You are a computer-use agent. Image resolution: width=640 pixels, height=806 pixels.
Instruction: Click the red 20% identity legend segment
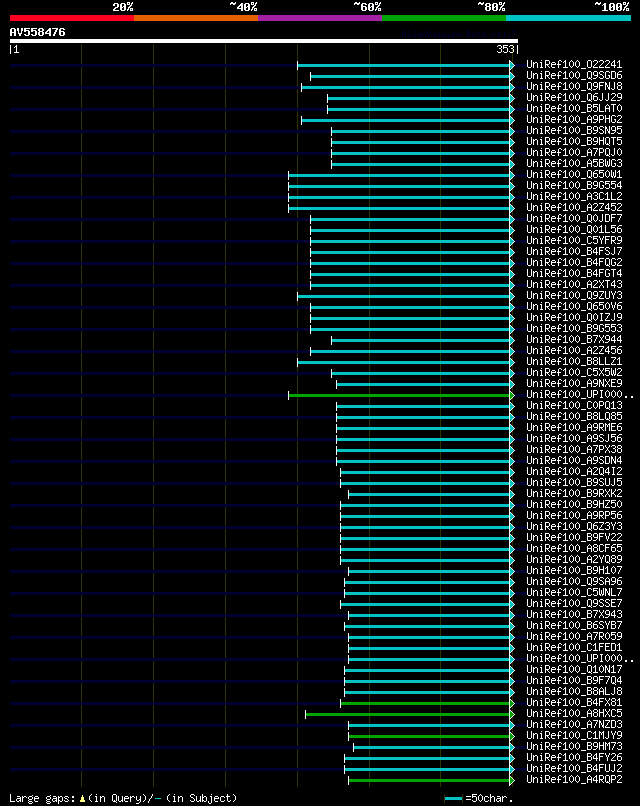pyautogui.click(x=71, y=18)
